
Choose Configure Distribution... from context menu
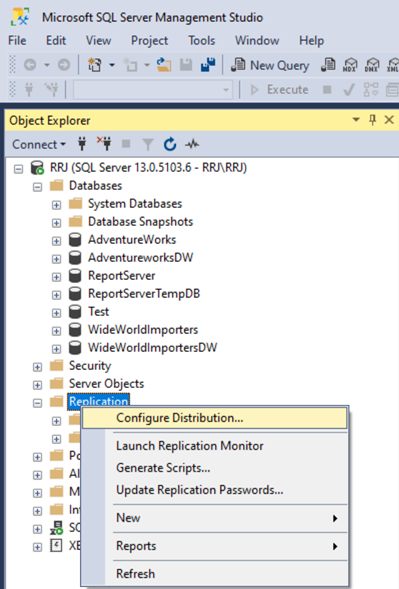click(x=215, y=418)
